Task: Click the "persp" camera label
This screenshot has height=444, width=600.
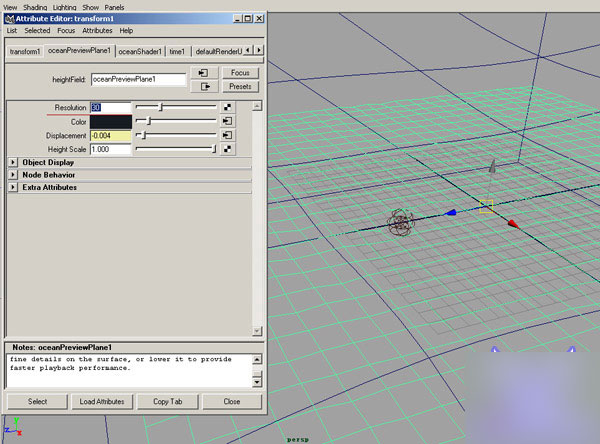Action: pos(298,440)
